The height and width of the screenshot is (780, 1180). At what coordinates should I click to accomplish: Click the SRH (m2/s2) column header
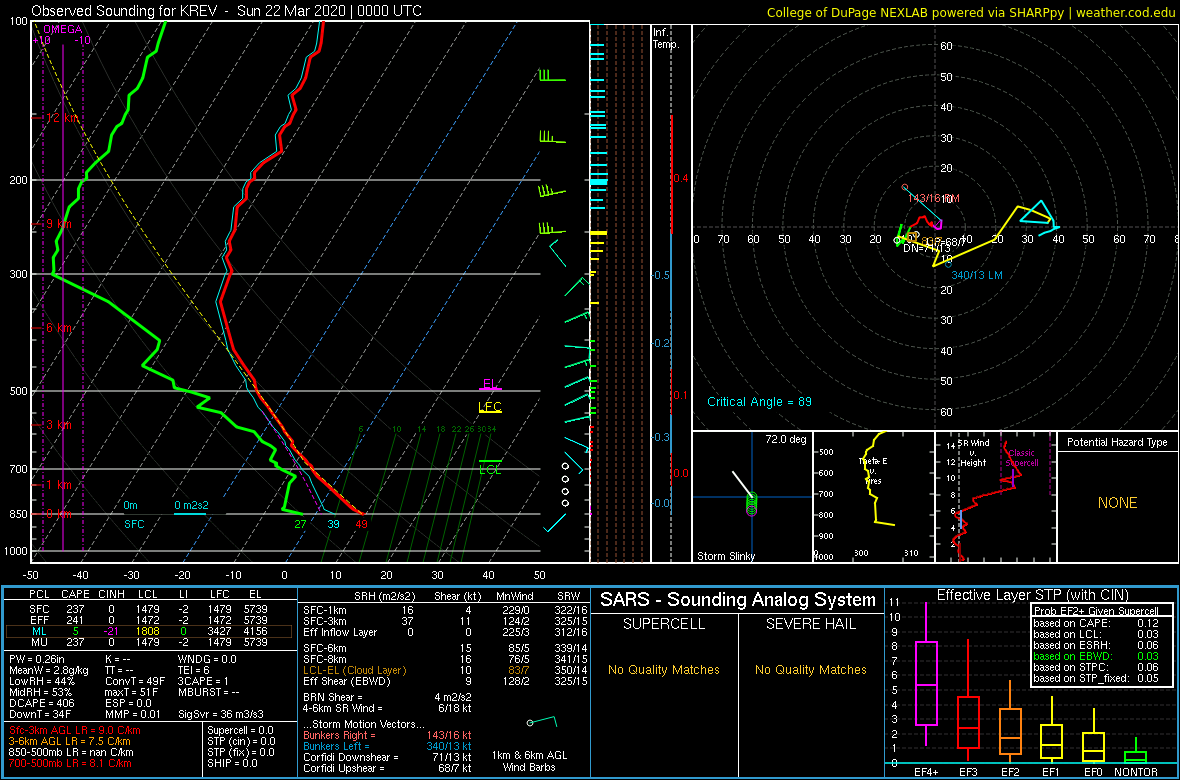click(x=384, y=595)
